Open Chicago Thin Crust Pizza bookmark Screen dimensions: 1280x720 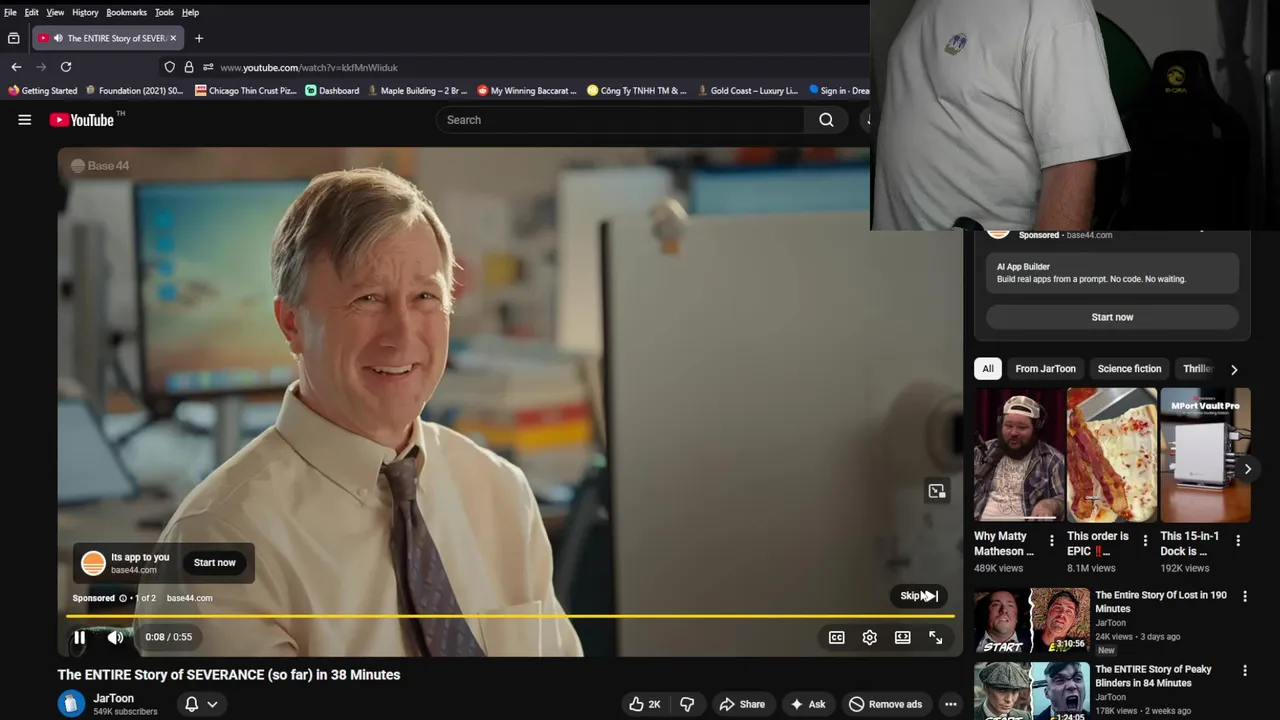pos(245,90)
